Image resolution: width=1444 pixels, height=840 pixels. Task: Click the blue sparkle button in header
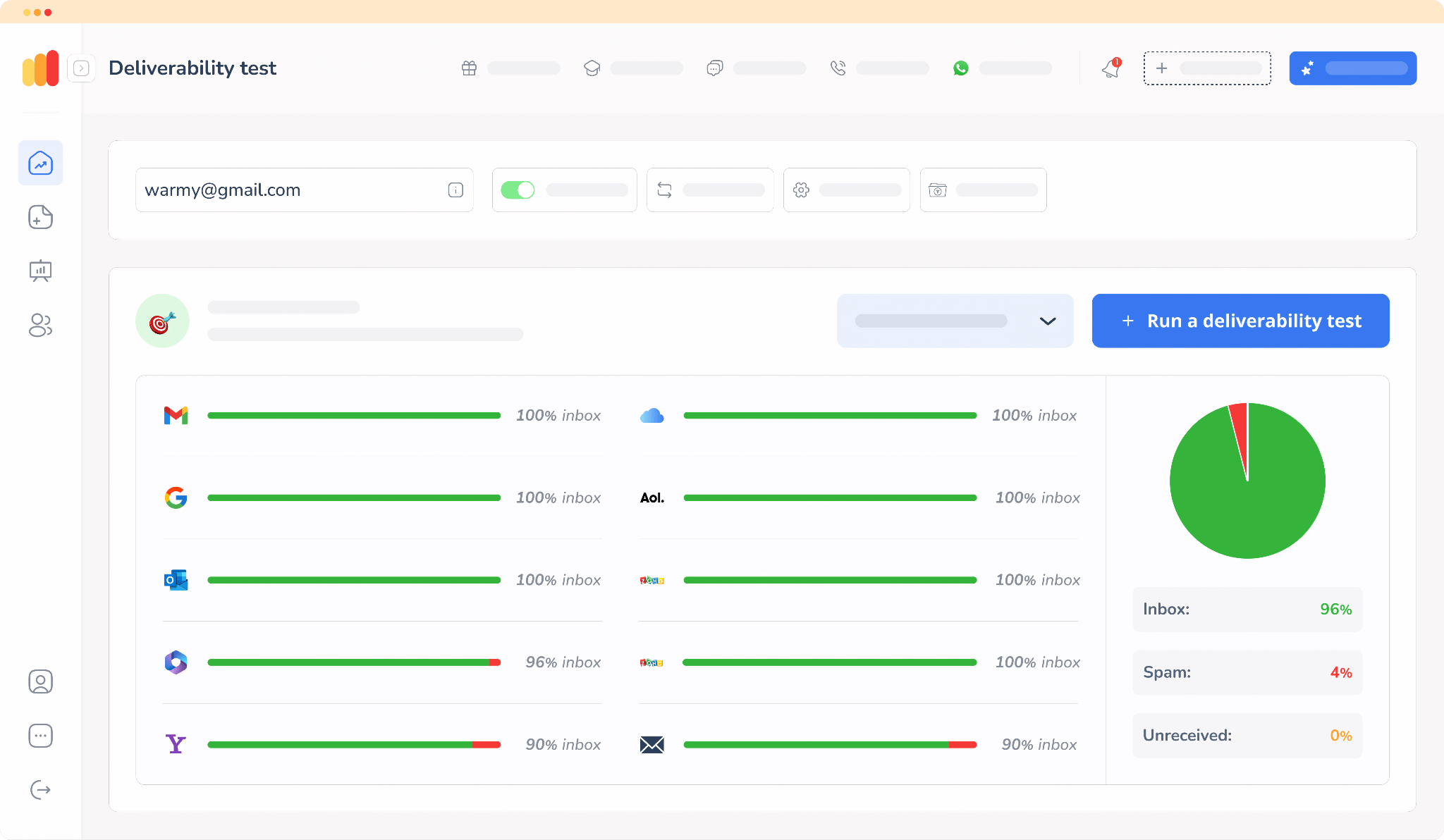coord(1353,68)
